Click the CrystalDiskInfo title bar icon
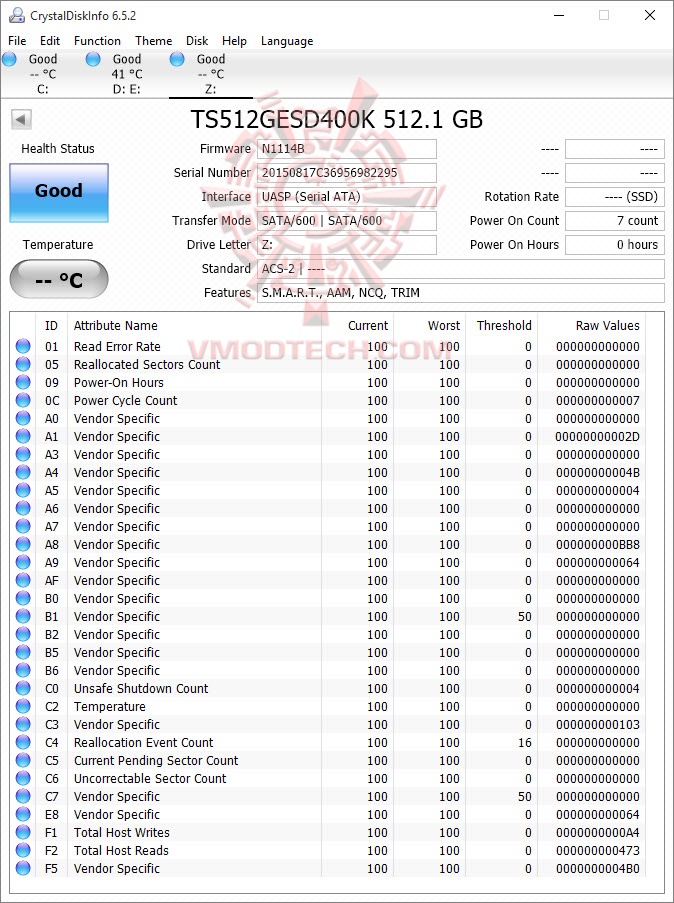674x903 pixels. click(16, 16)
